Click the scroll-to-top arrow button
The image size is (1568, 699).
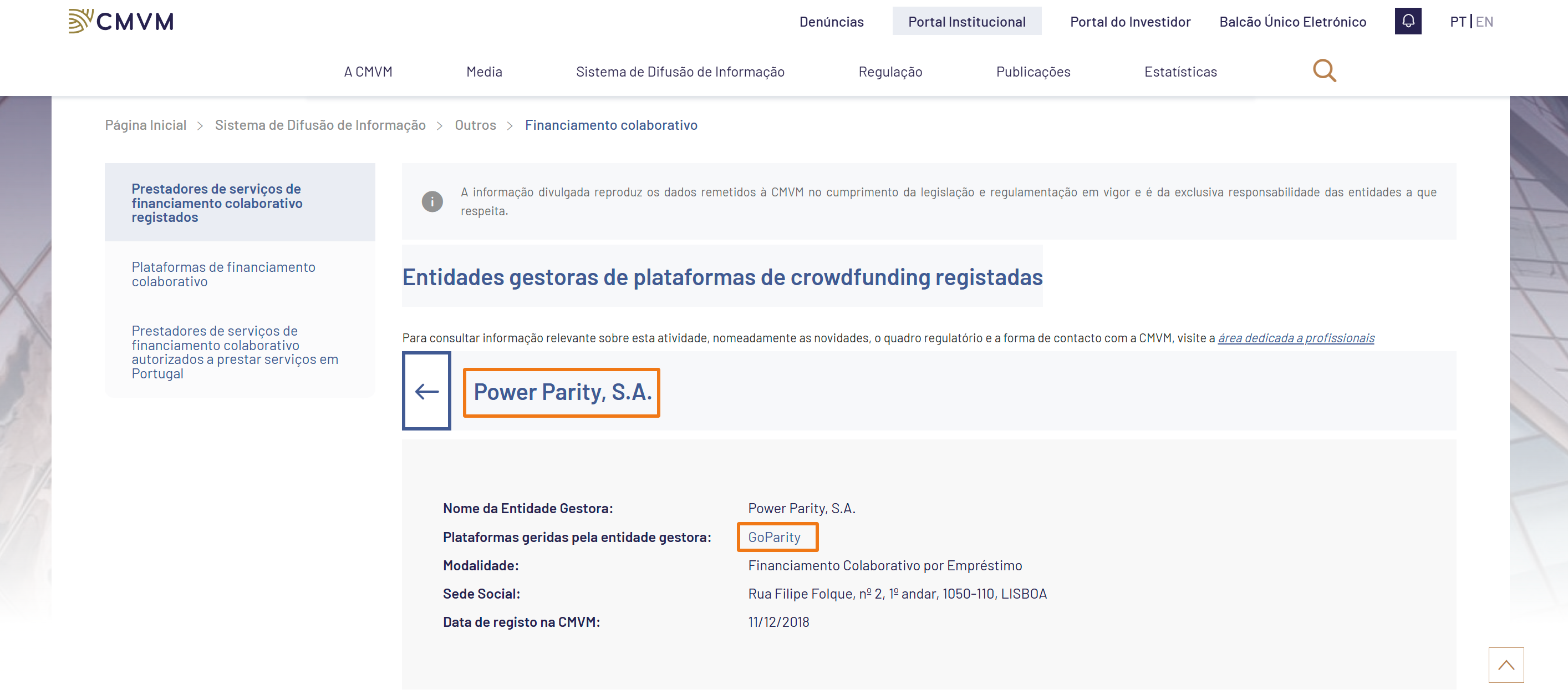tap(1506, 665)
